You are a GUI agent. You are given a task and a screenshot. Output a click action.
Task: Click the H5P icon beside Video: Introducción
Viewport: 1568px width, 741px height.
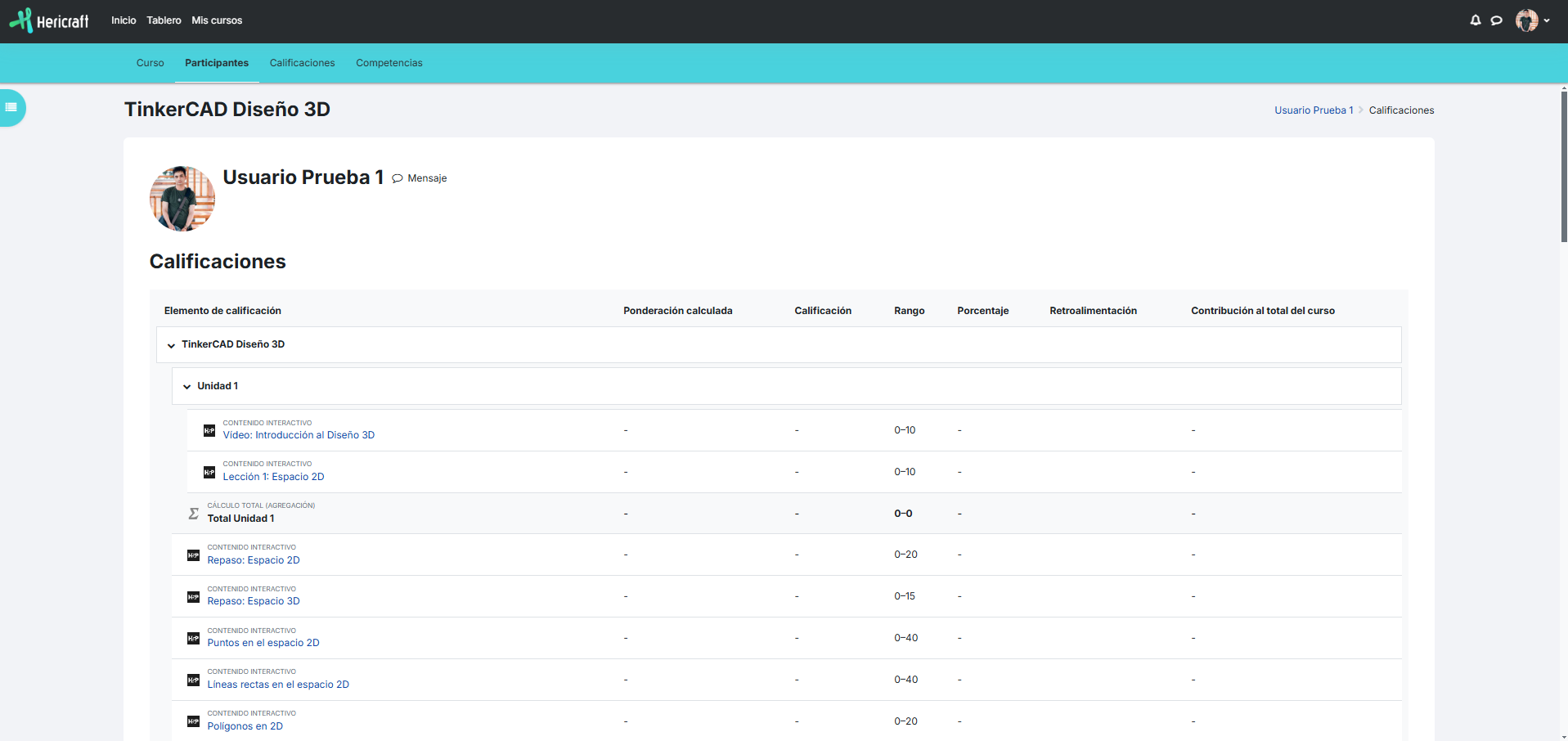tap(209, 430)
